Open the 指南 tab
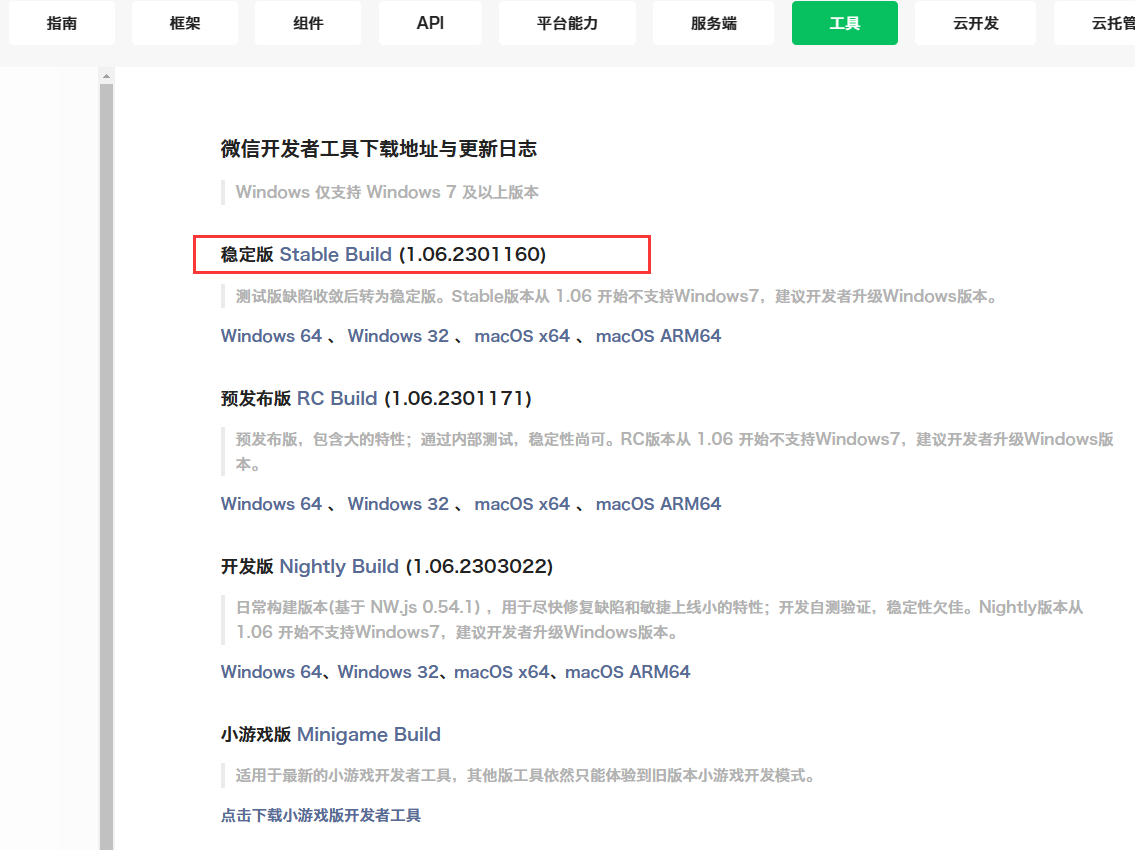 point(62,23)
